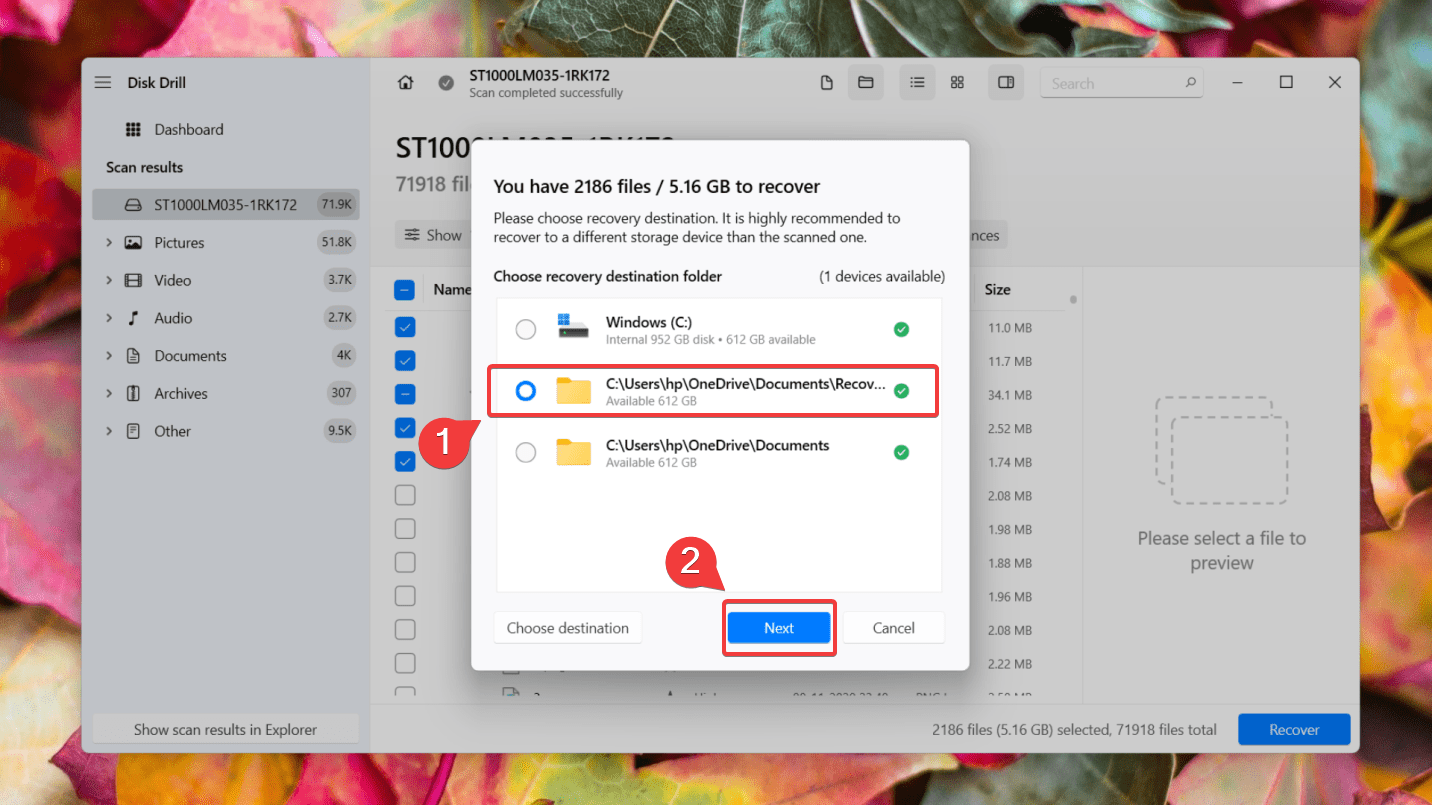Toggle the select-all checkbox in Name header
The width and height of the screenshot is (1432, 805).
tap(404, 290)
